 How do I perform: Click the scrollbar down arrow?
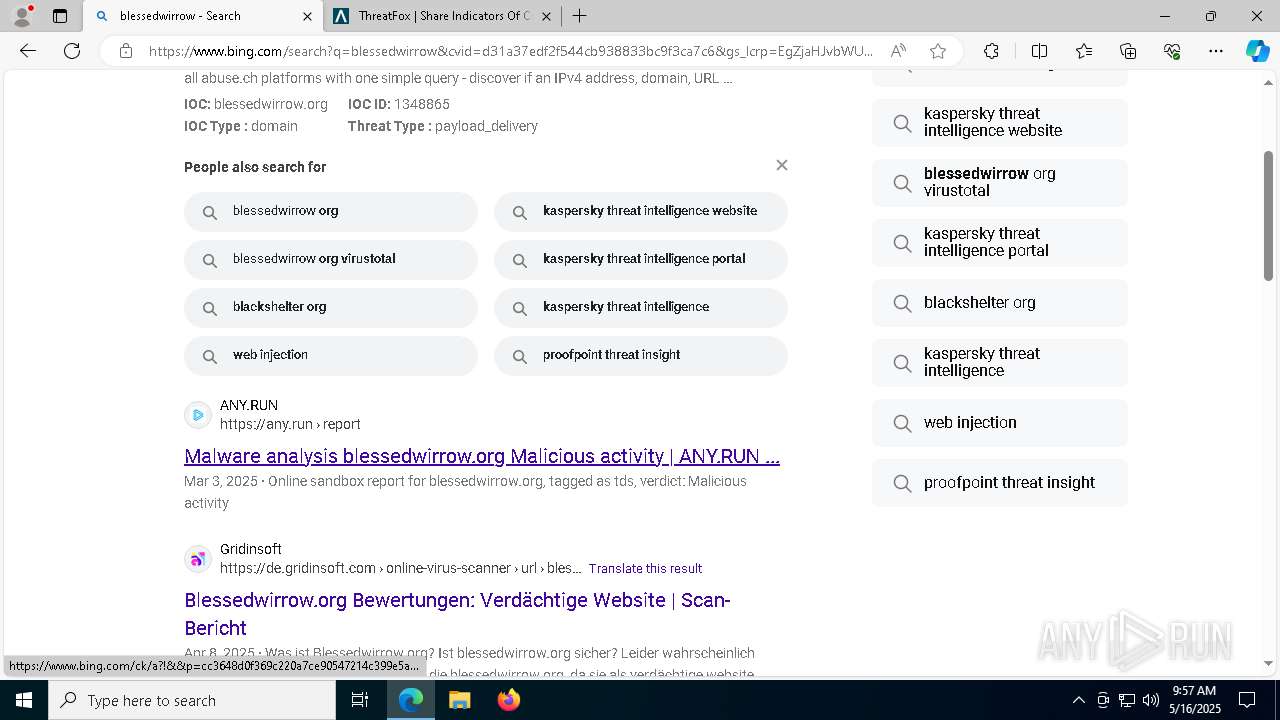coord(1268,663)
